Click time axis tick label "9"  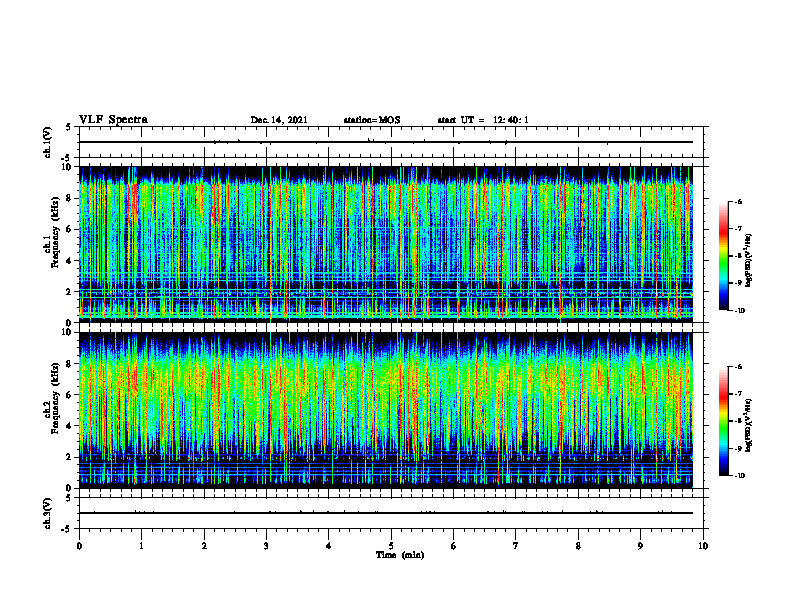640,546
